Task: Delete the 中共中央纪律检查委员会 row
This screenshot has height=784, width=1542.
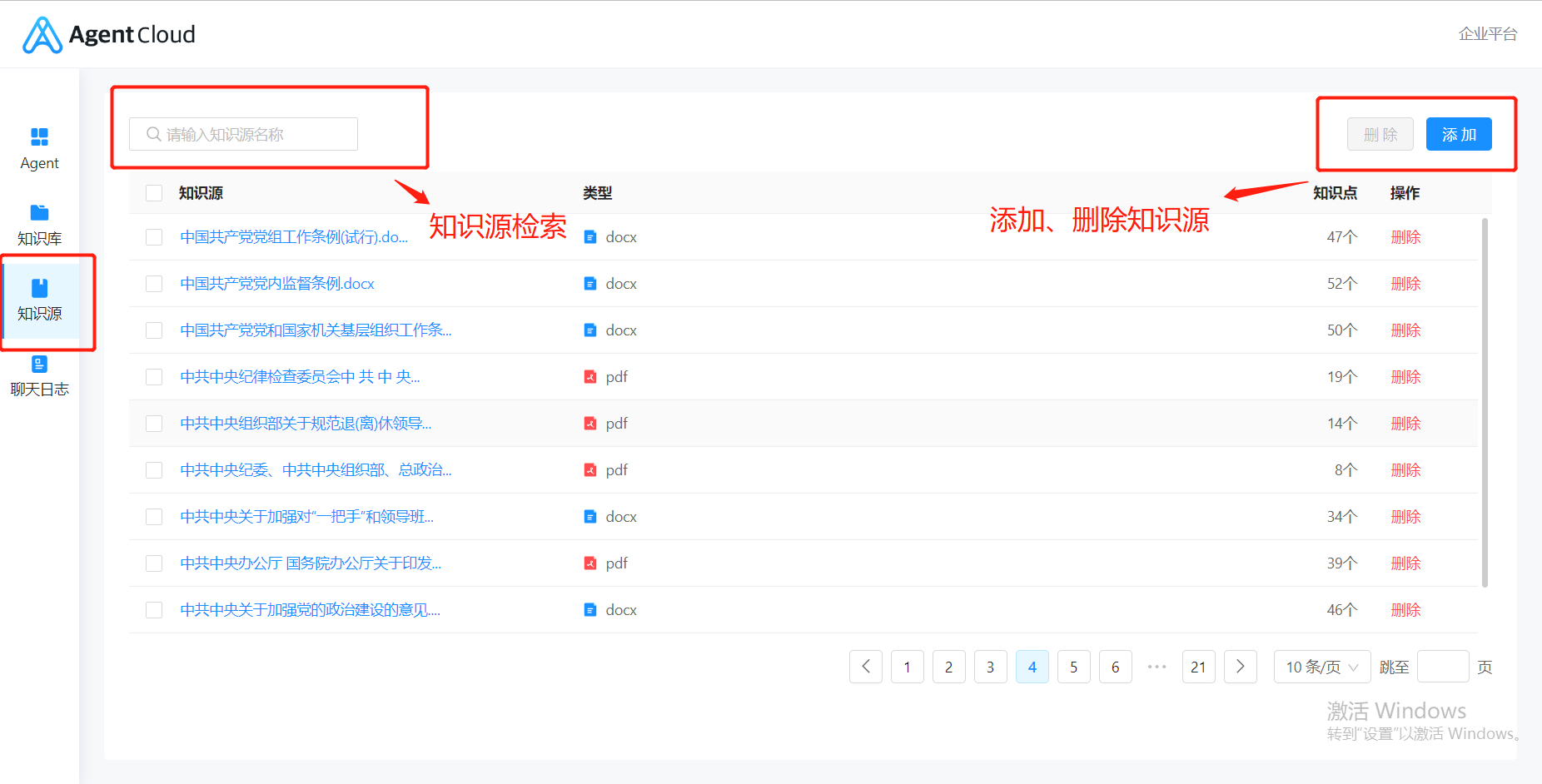Action: pos(1405,377)
